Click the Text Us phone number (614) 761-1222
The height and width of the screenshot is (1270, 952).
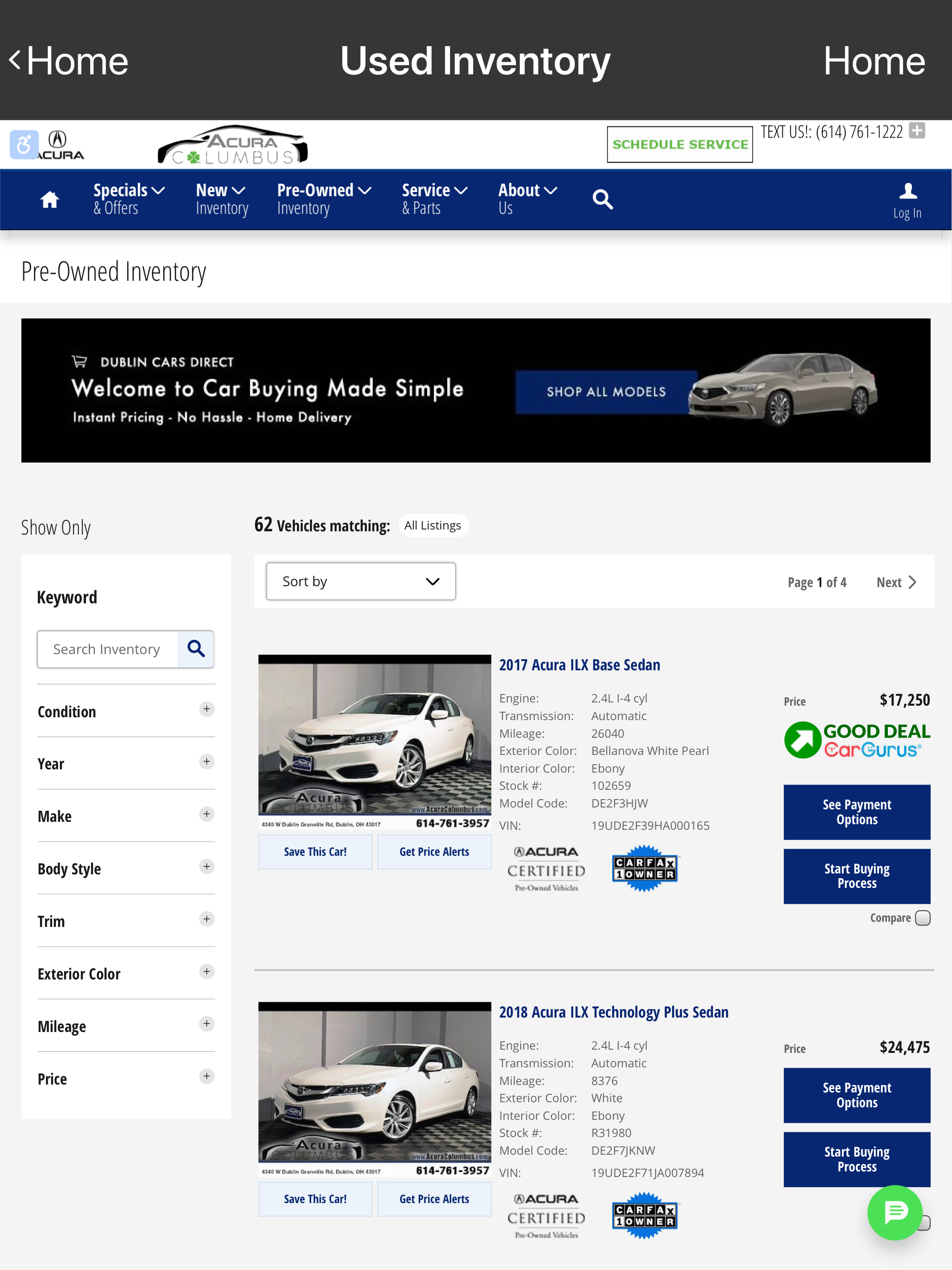coord(859,132)
